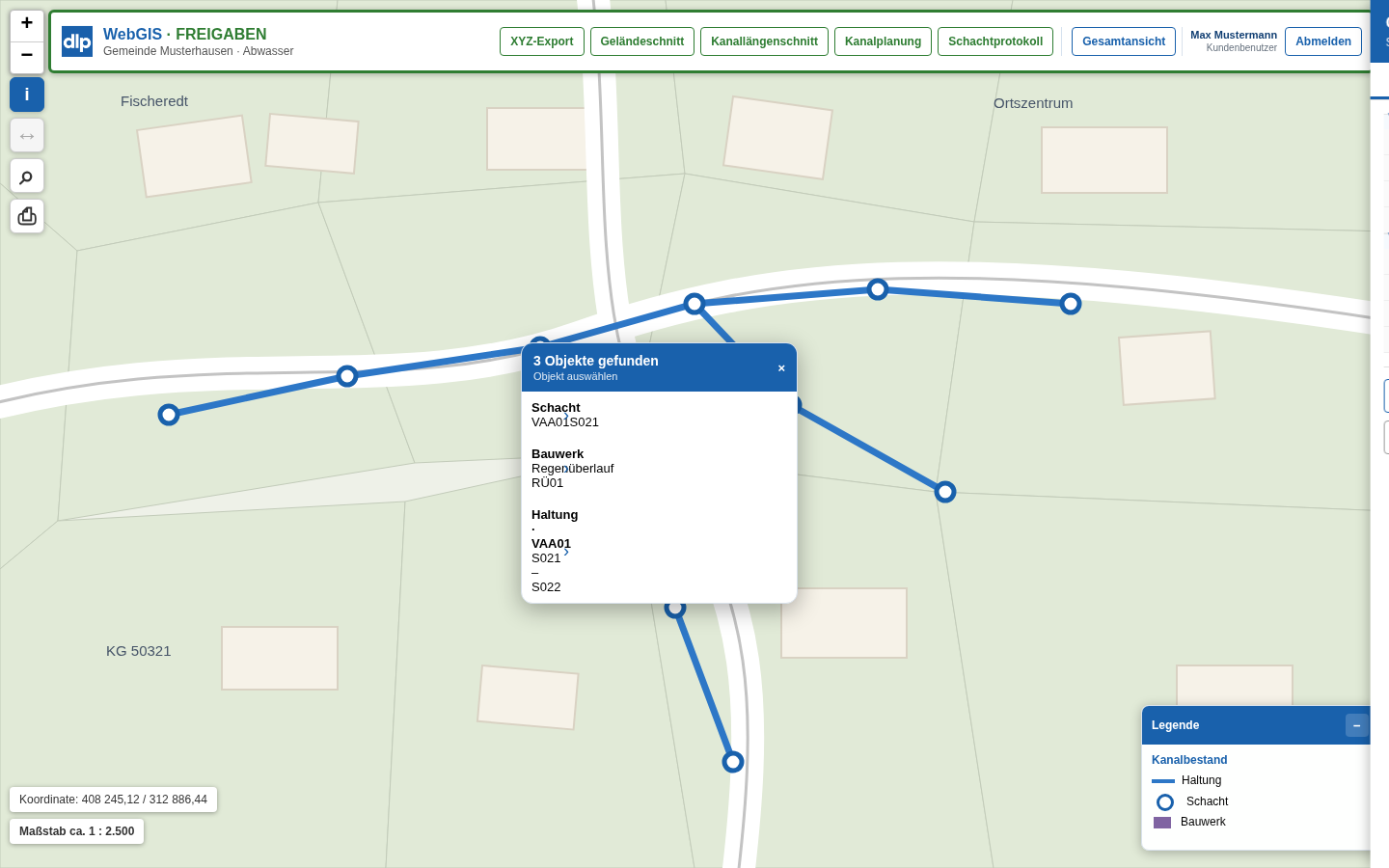1389x868 pixels.
Task: Click the dlp logo
Action: click(x=77, y=41)
